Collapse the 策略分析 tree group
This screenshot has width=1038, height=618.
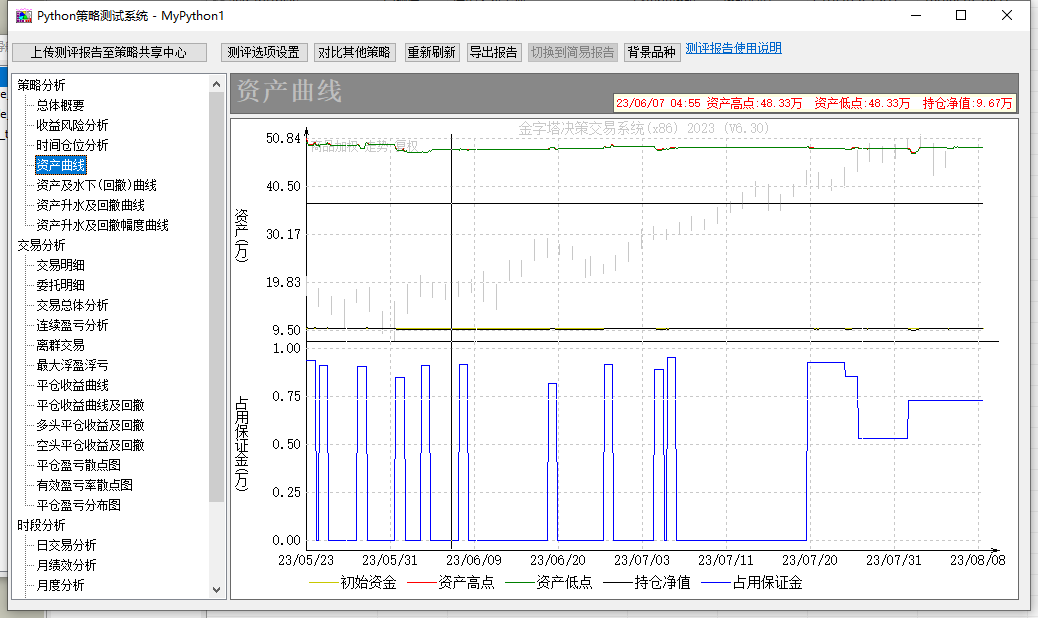(x=41, y=85)
